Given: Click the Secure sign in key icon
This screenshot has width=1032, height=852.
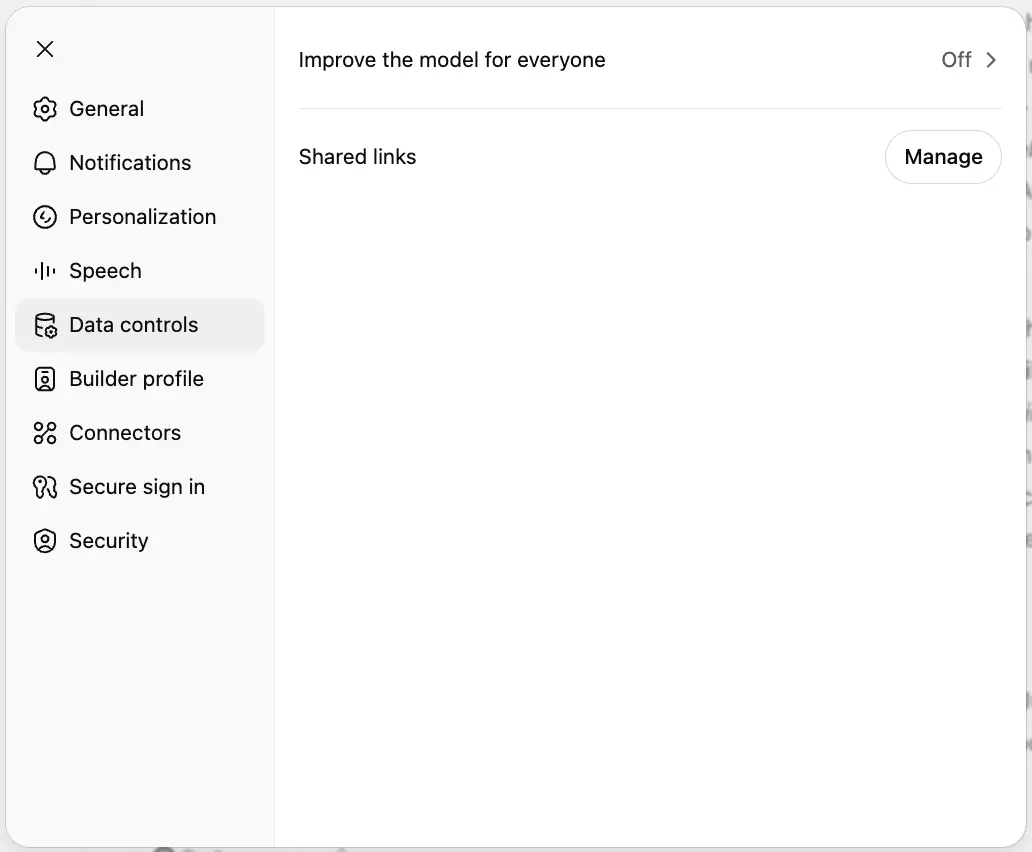Looking at the screenshot, I should click(45, 487).
